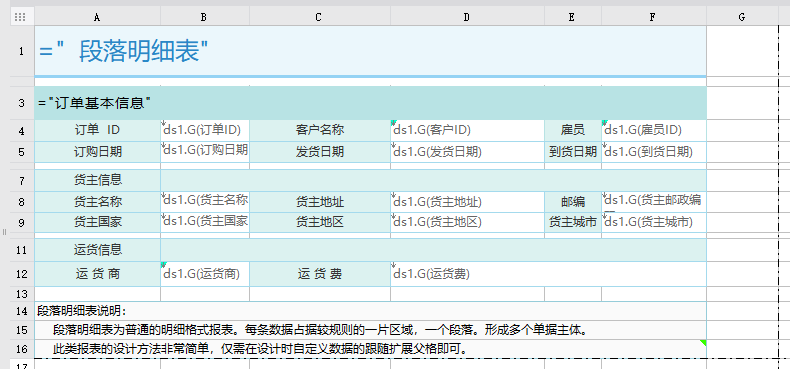Image resolution: width=790 pixels, height=369 pixels.
Task: Click the "邮编" label cell
Action: [x=572, y=202]
